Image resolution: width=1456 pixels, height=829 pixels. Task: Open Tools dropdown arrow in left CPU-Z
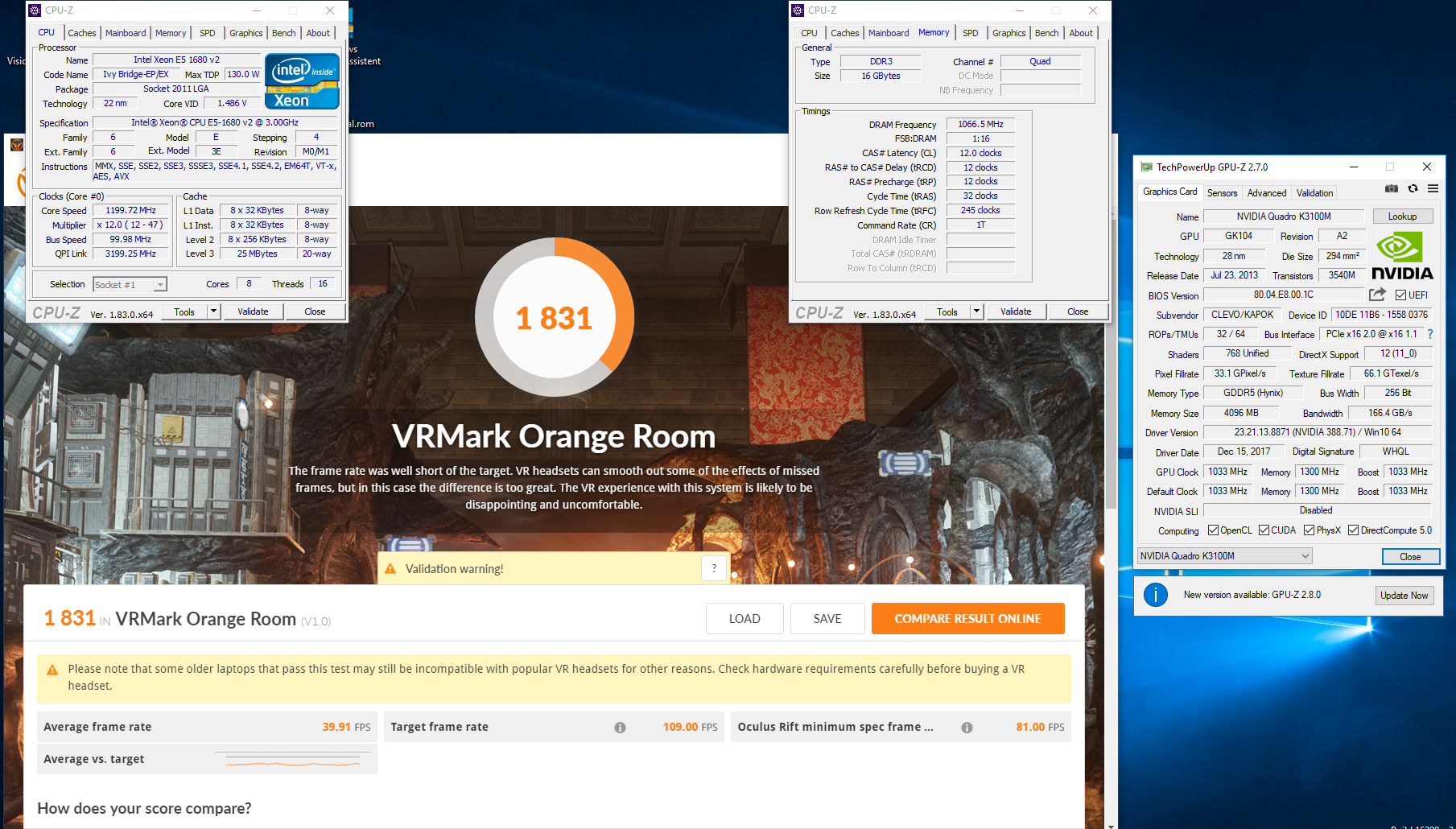coord(213,311)
